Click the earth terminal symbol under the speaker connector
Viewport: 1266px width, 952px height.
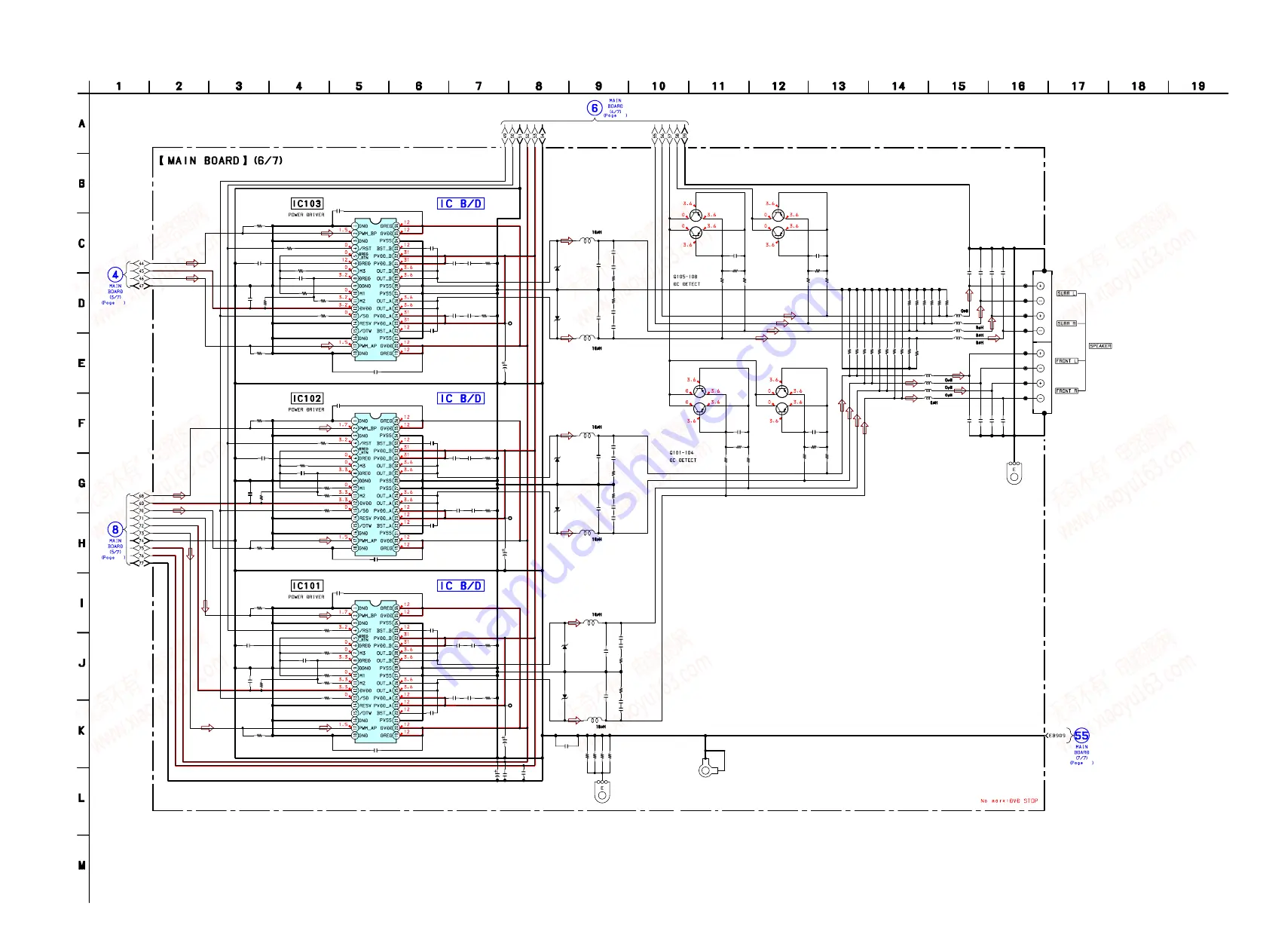pyautogui.click(x=1014, y=473)
